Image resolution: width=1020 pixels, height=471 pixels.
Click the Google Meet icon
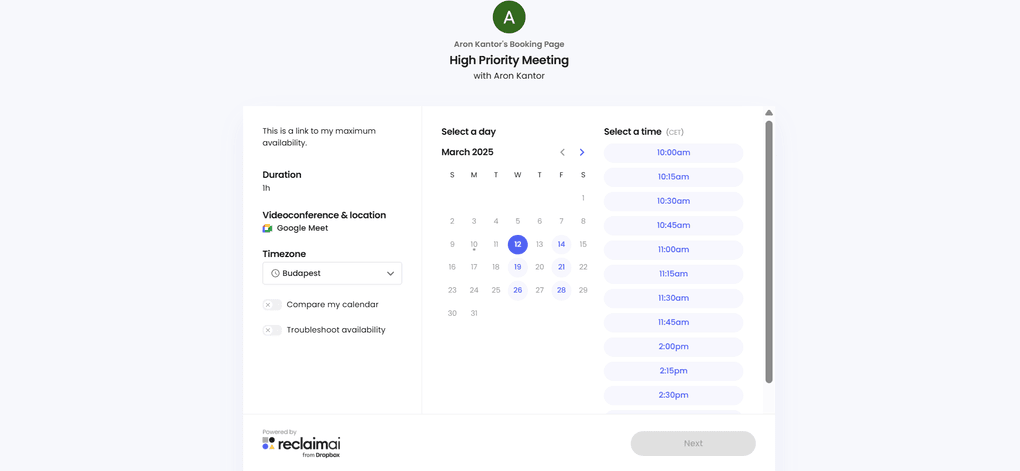tap(268, 228)
